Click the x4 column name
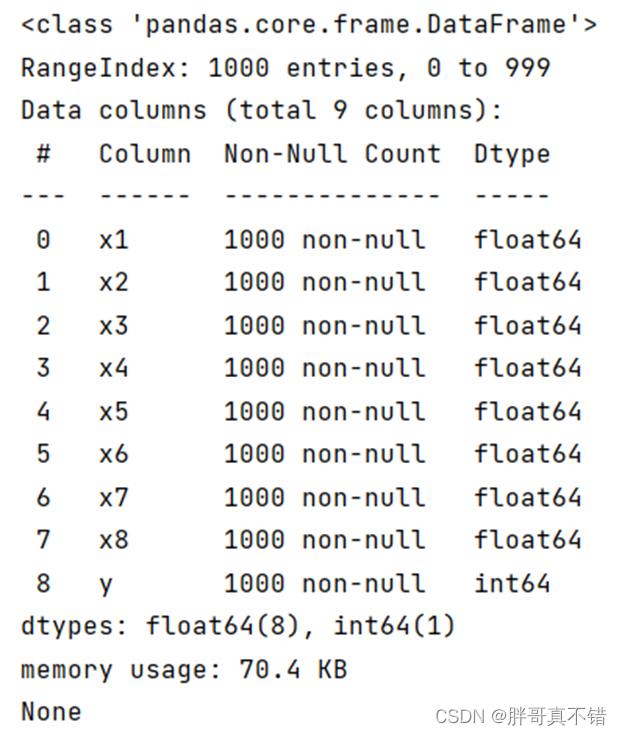The width and height of the screenshot is (622, 736). (113, 368)
